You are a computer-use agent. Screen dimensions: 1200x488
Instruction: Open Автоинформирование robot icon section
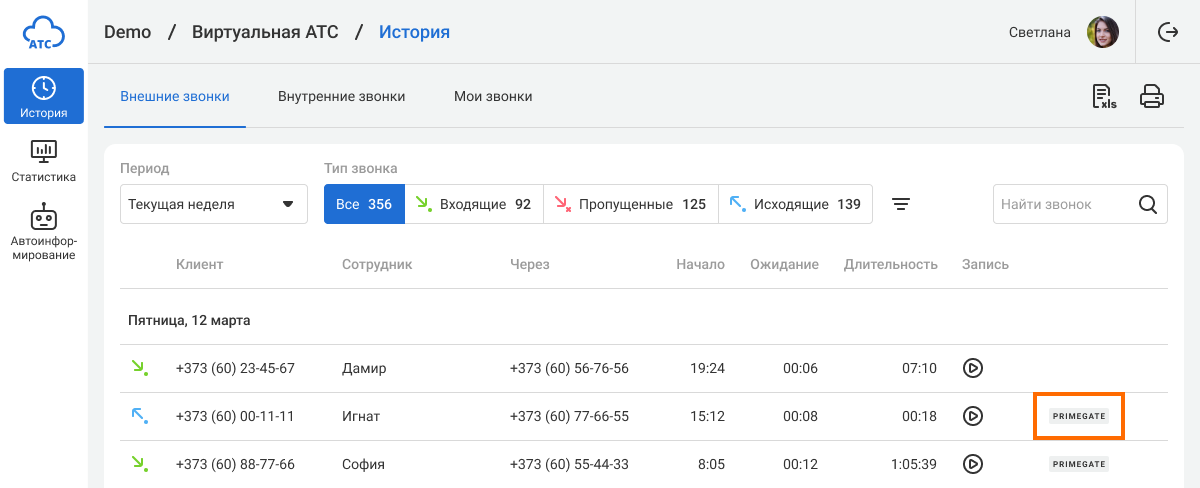[43, 231]
